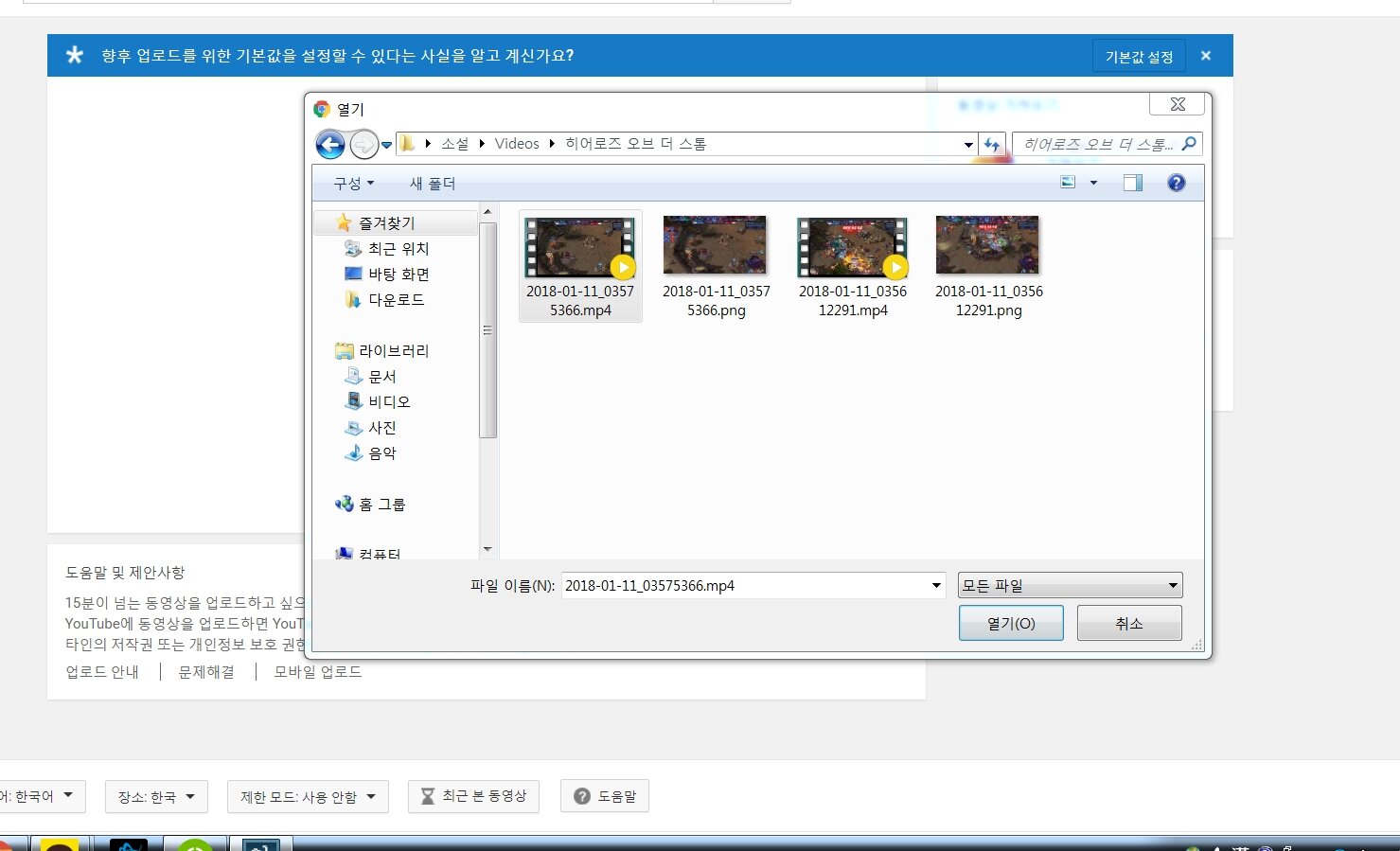This screenshot has height=851, width=1400.
Task: Click the 파일 이름 text field
Action: 745,585
